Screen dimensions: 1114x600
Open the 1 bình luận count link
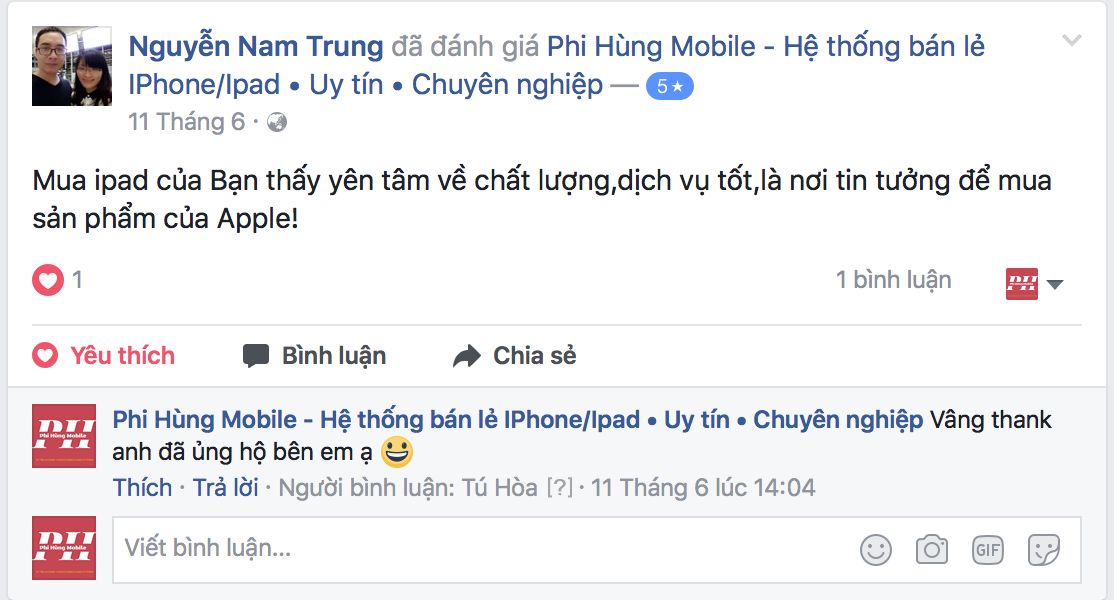893,280
